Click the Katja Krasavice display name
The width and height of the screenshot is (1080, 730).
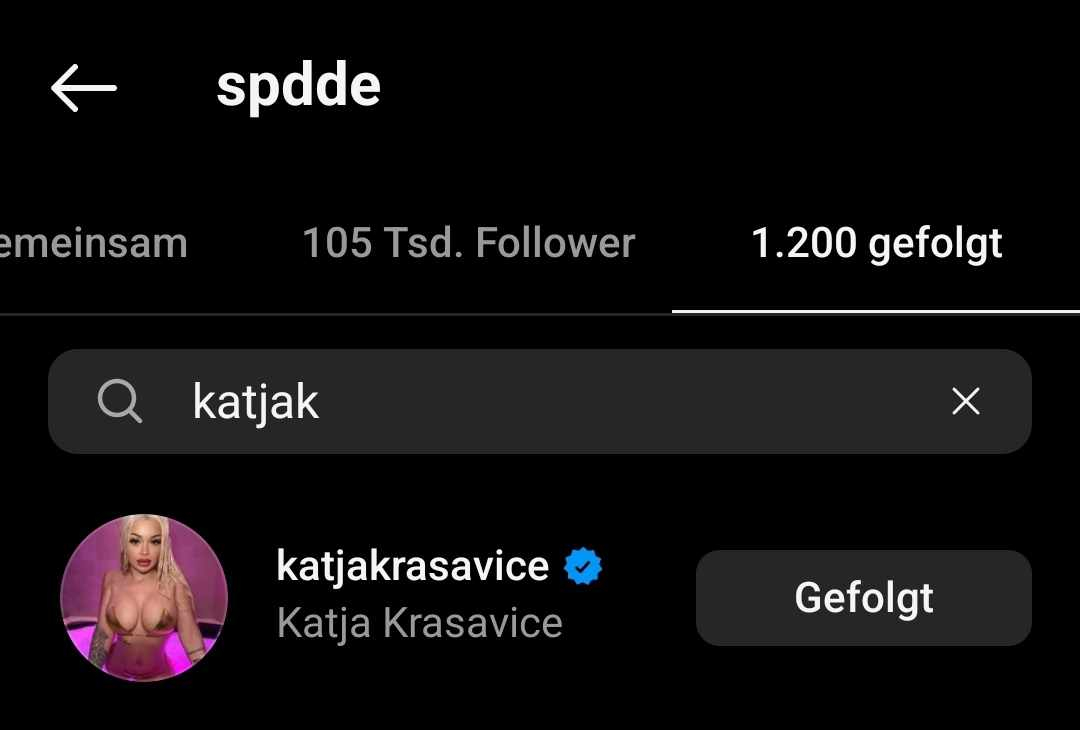click(419, 623)
